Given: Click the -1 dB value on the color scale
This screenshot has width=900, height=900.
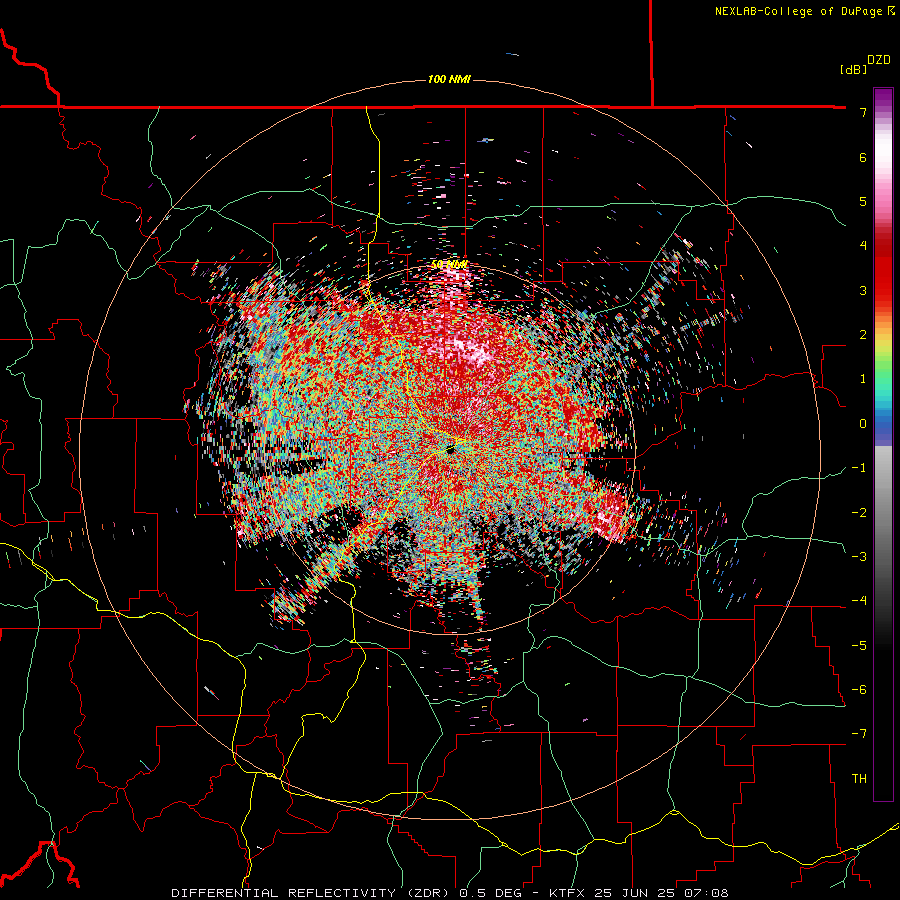Looking at the screenshot, I should tap(859, 468).
